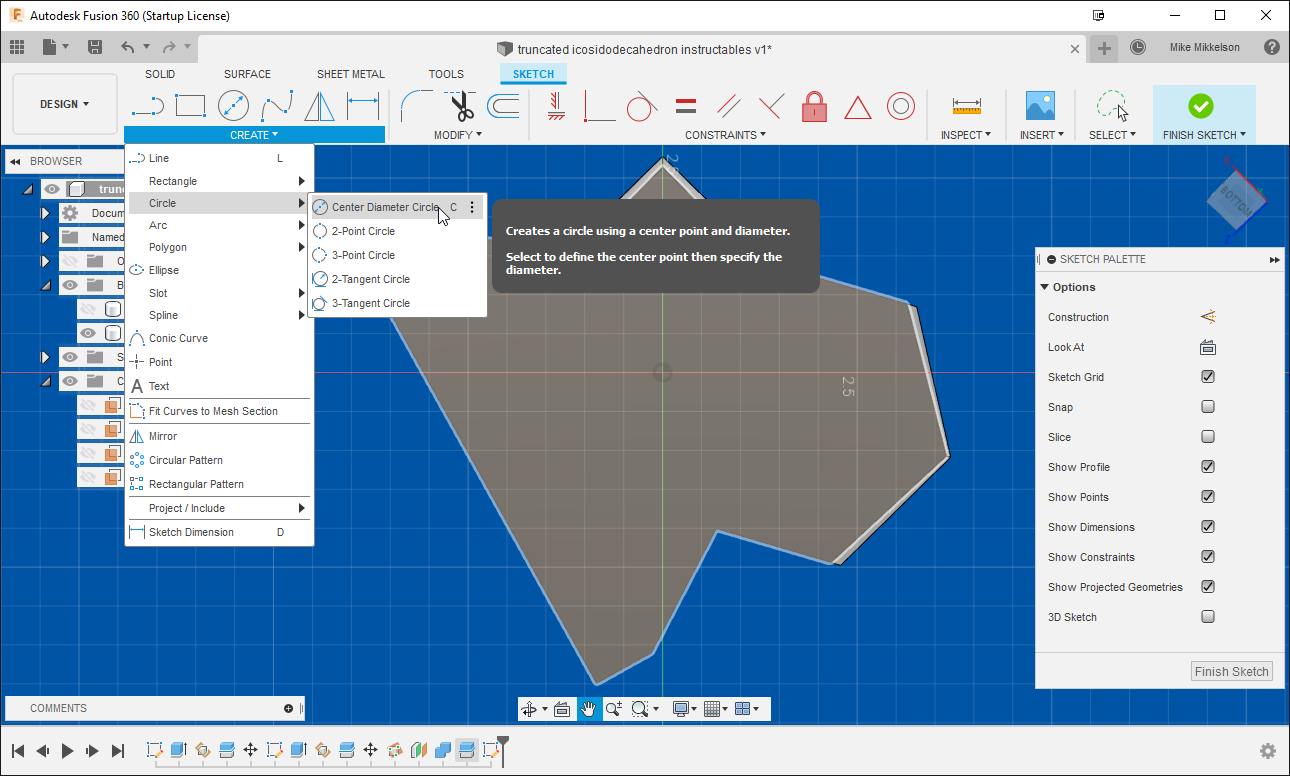Select the Tangent constraint icon

pyautogui.click(x=642, y=105)
